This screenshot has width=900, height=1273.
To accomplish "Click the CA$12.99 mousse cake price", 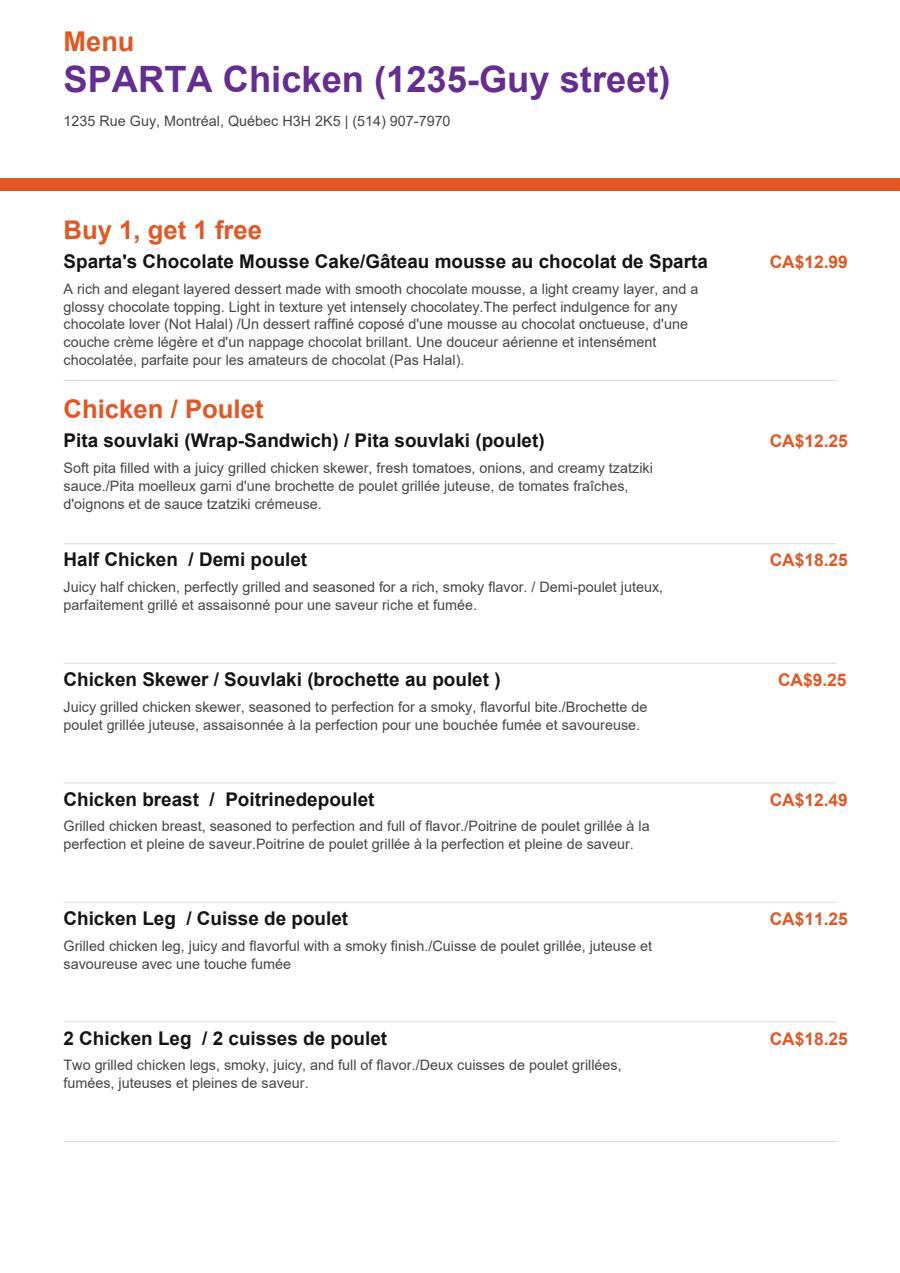I will (808, 262).
